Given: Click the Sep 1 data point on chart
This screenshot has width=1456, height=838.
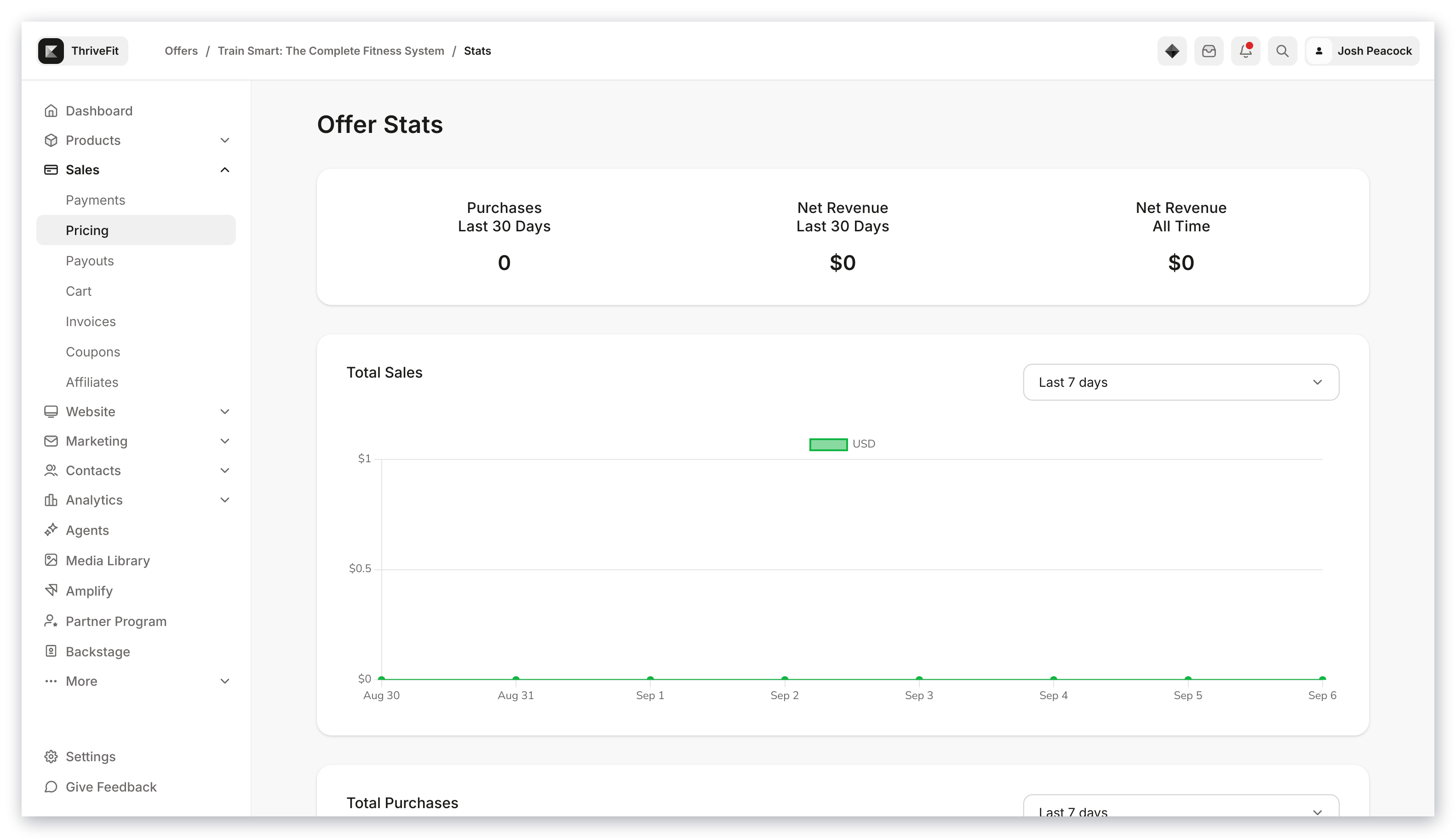Looking at the screenshot, I should point(650,678).
